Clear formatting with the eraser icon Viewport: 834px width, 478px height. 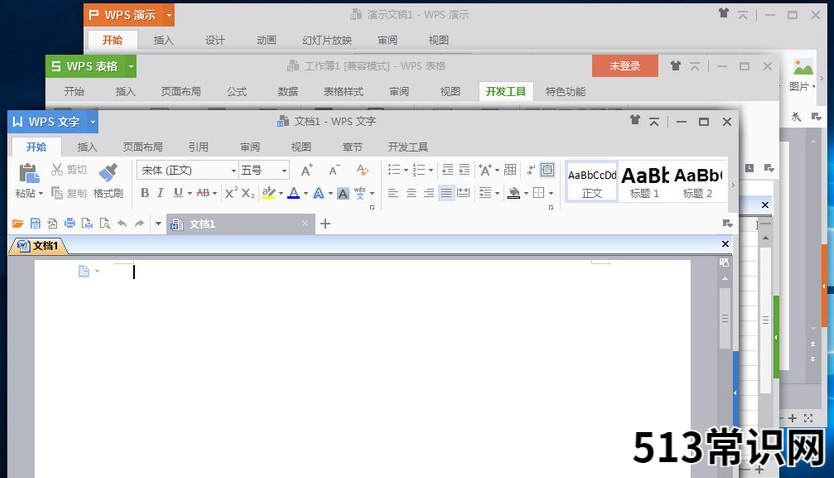click(x=362, y=170)
